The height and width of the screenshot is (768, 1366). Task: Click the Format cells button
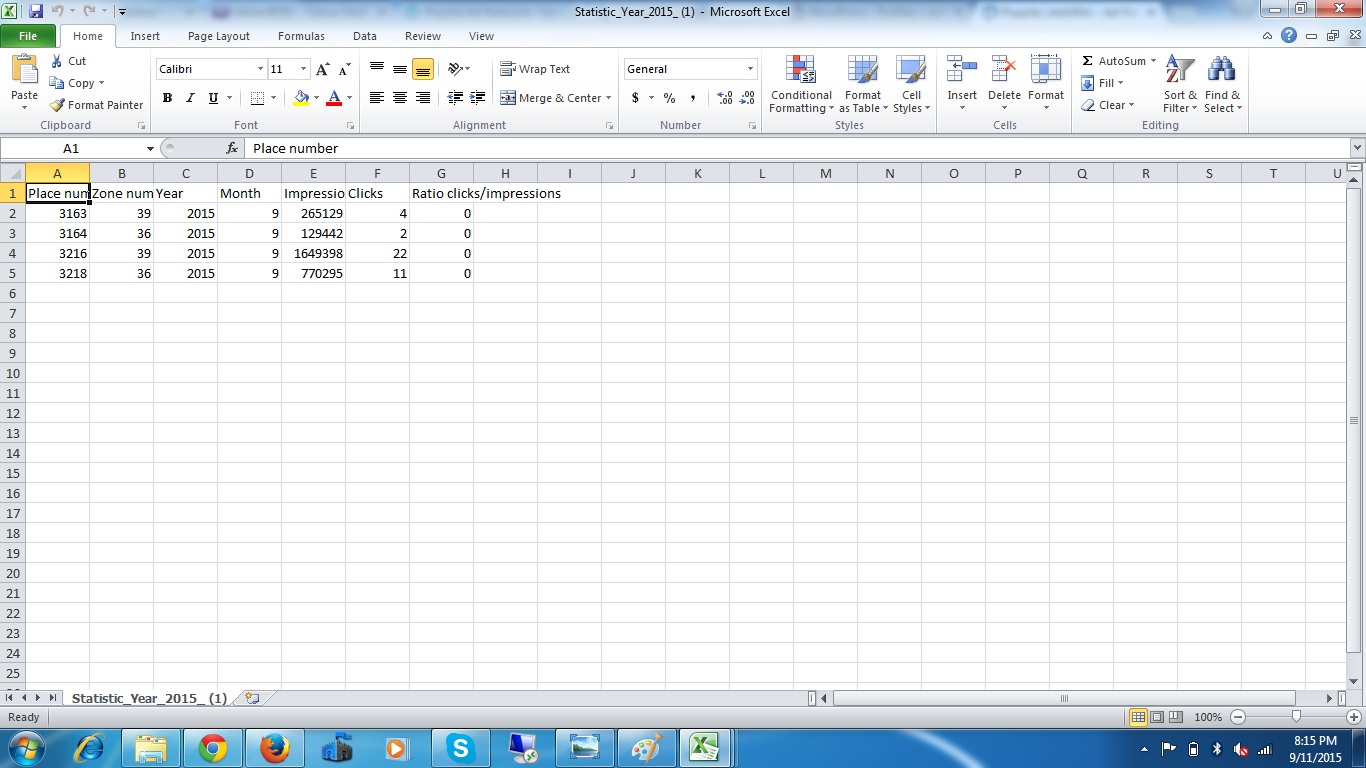tap(1046, 85)
